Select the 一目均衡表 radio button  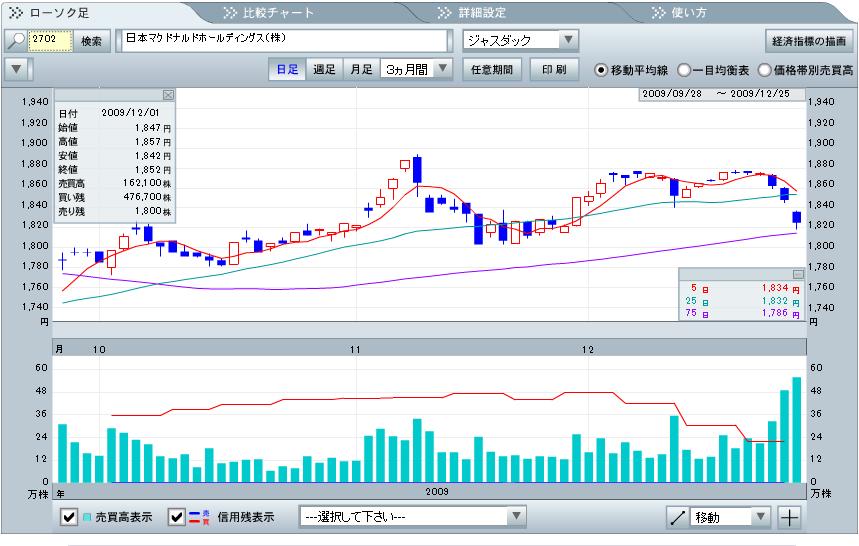coord(685,70)
